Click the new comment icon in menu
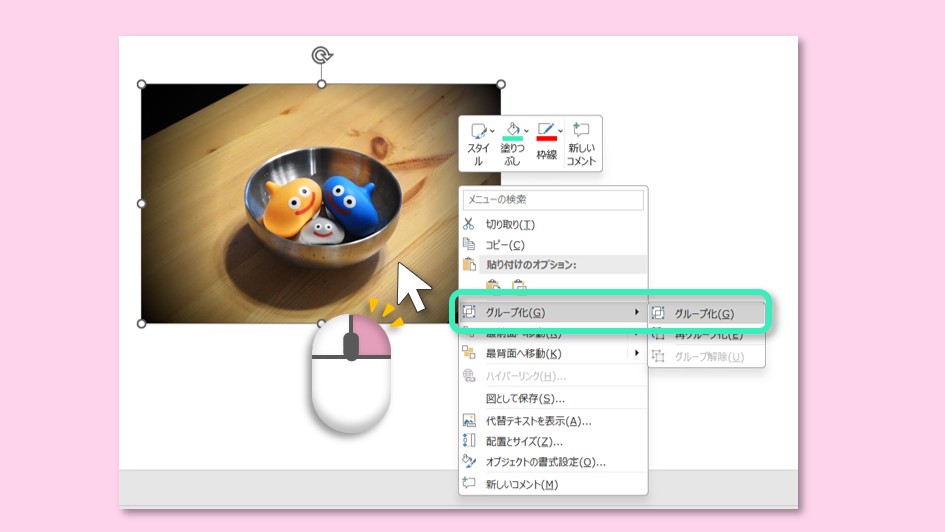The image size is (945, 532). [x=469, y=483]
